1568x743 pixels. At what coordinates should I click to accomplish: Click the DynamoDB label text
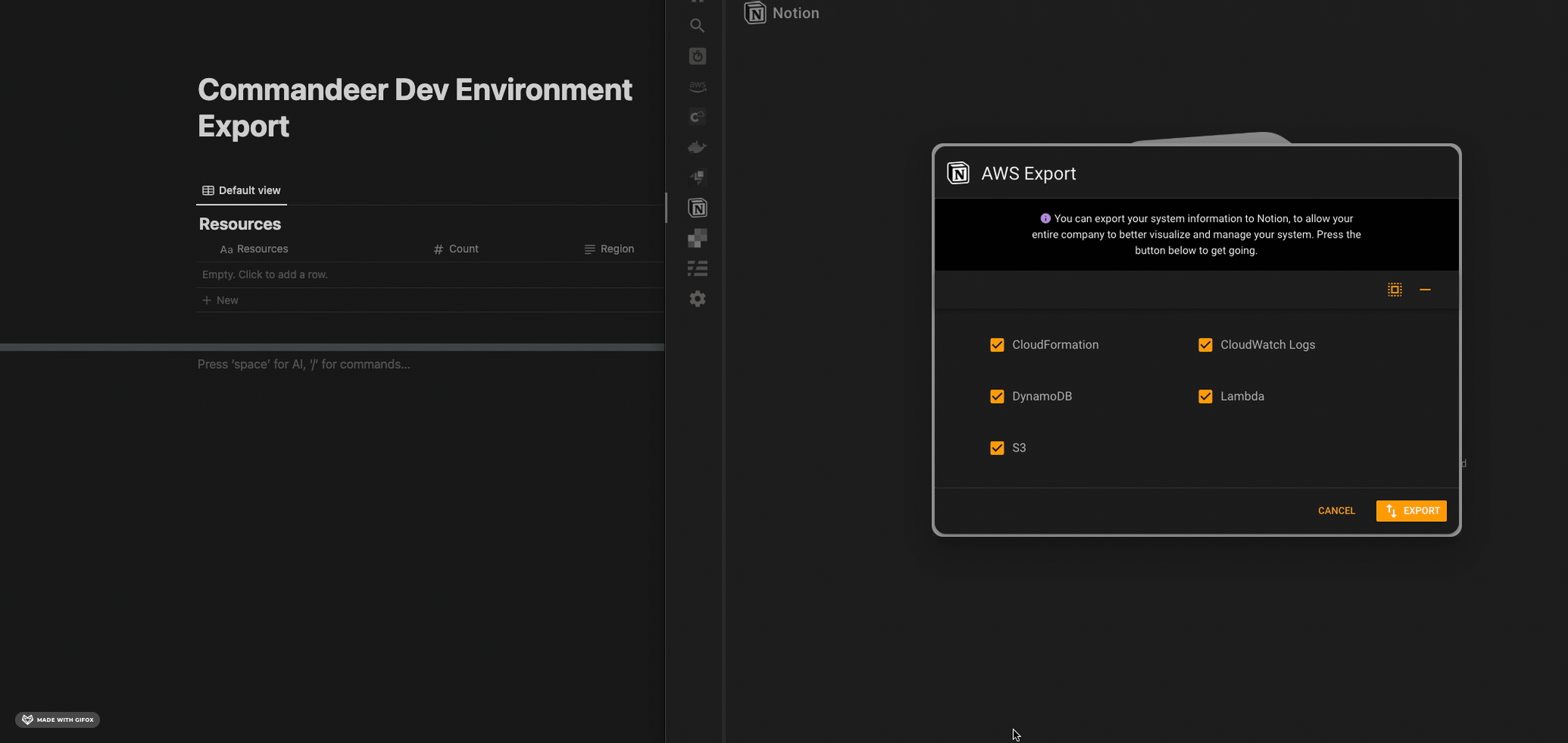pos(1042,396)
